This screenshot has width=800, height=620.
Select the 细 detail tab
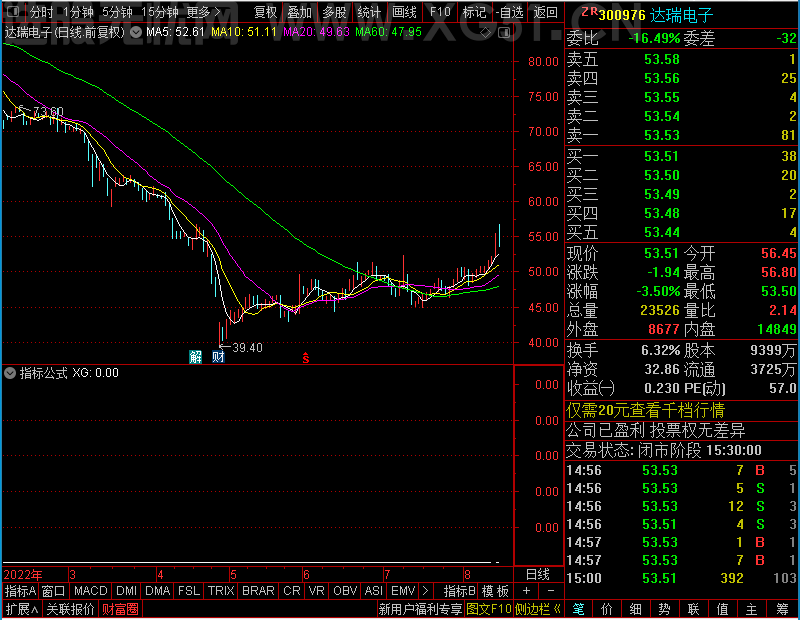pos(635,609)
